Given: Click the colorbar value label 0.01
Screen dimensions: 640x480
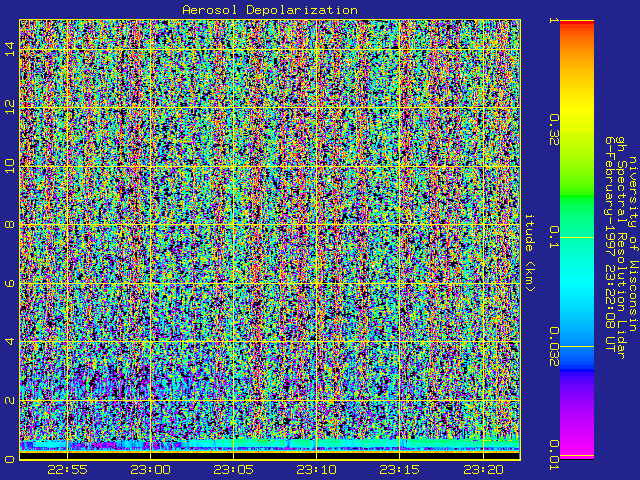Looking at the screenshot, I should (554, 455).
